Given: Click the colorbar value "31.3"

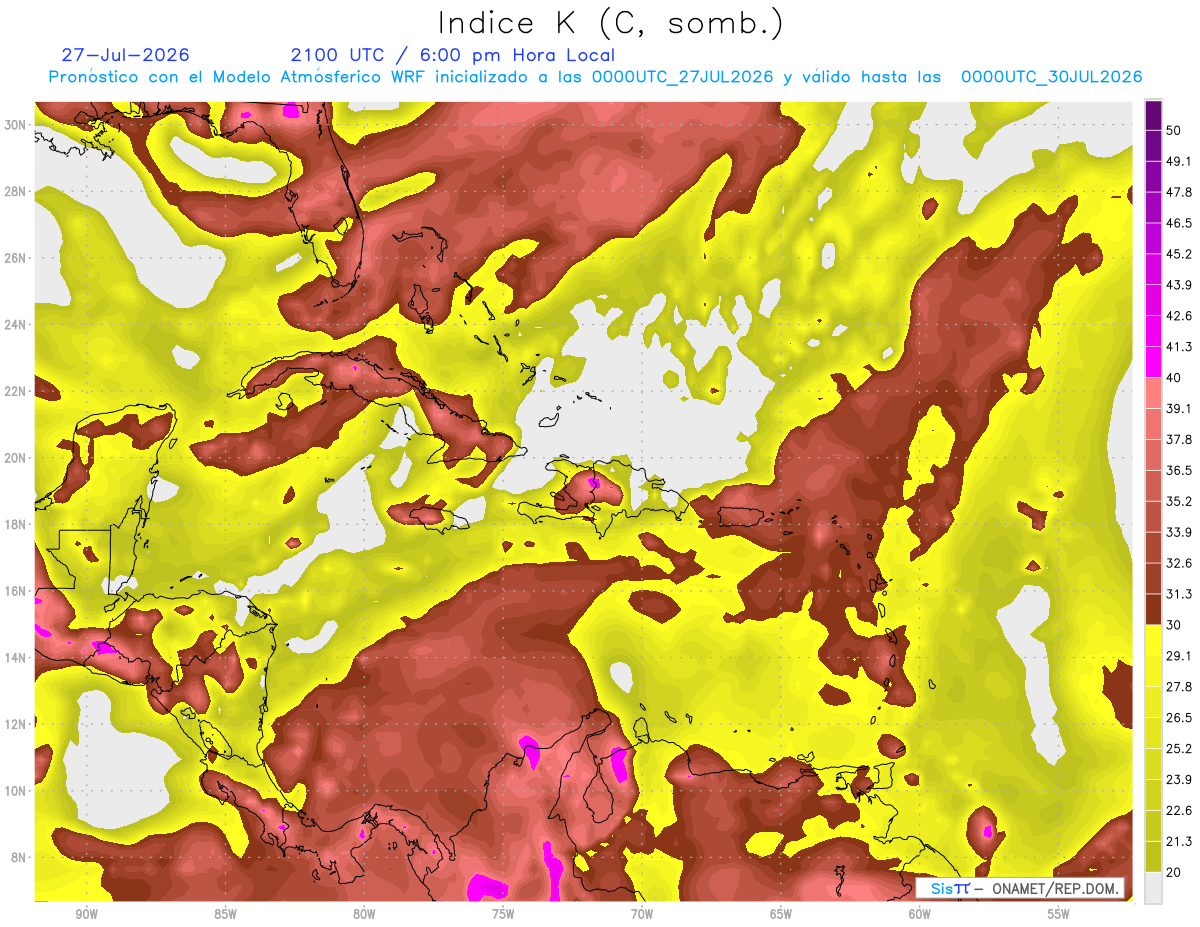Looking at the screenshot, I should click(x=1180, y=594).
